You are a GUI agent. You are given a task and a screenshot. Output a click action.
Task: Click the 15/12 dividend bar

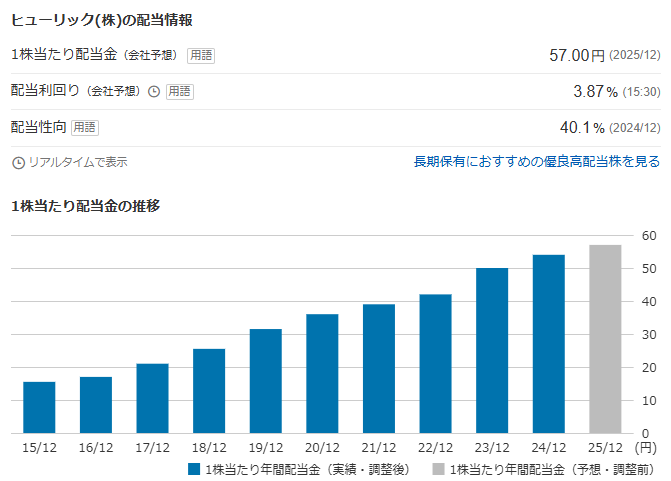click(39, 407)
